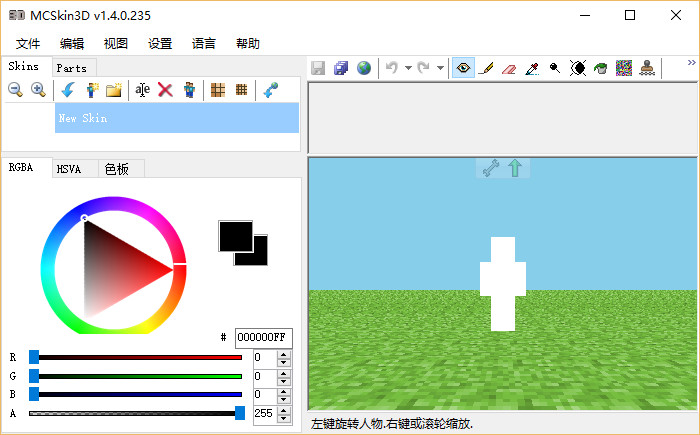Click the blue navigate-up arrow icon
Image resolution: width=700 pixels, height=435 pixels.
pos(68,90)
